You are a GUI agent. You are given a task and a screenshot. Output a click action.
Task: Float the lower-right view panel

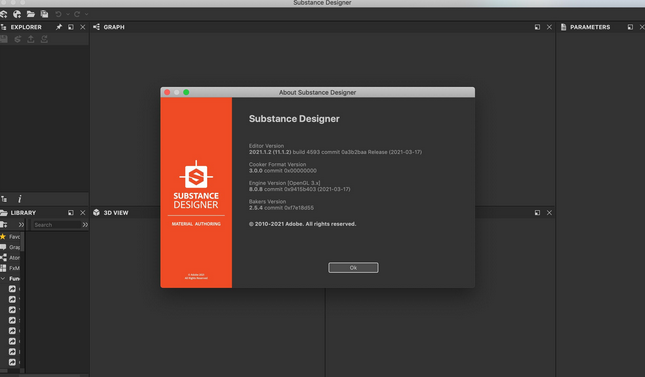coord(537,213)
